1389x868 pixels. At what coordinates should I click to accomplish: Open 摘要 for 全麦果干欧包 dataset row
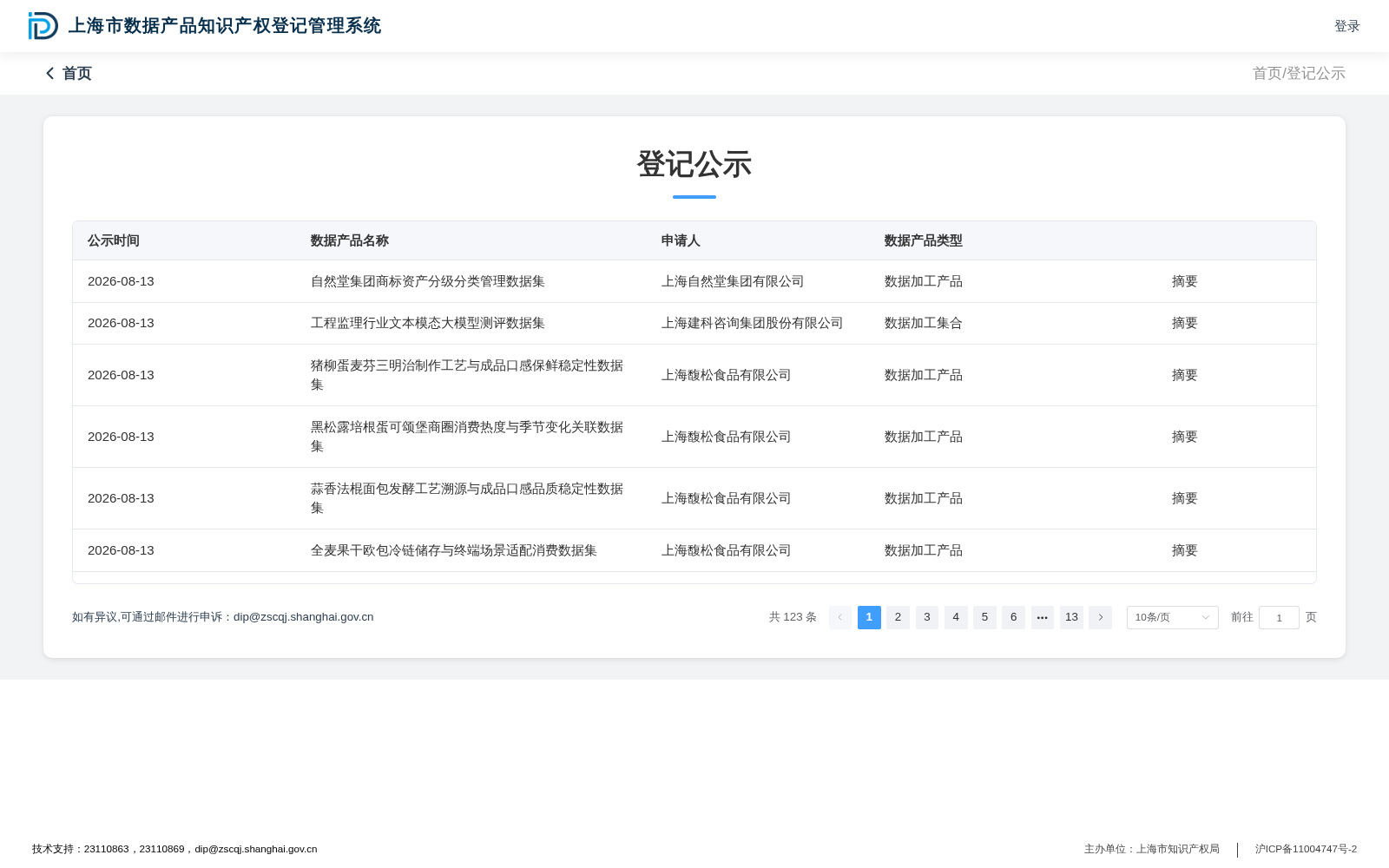pyautogui.click(x=1185, y=550)
